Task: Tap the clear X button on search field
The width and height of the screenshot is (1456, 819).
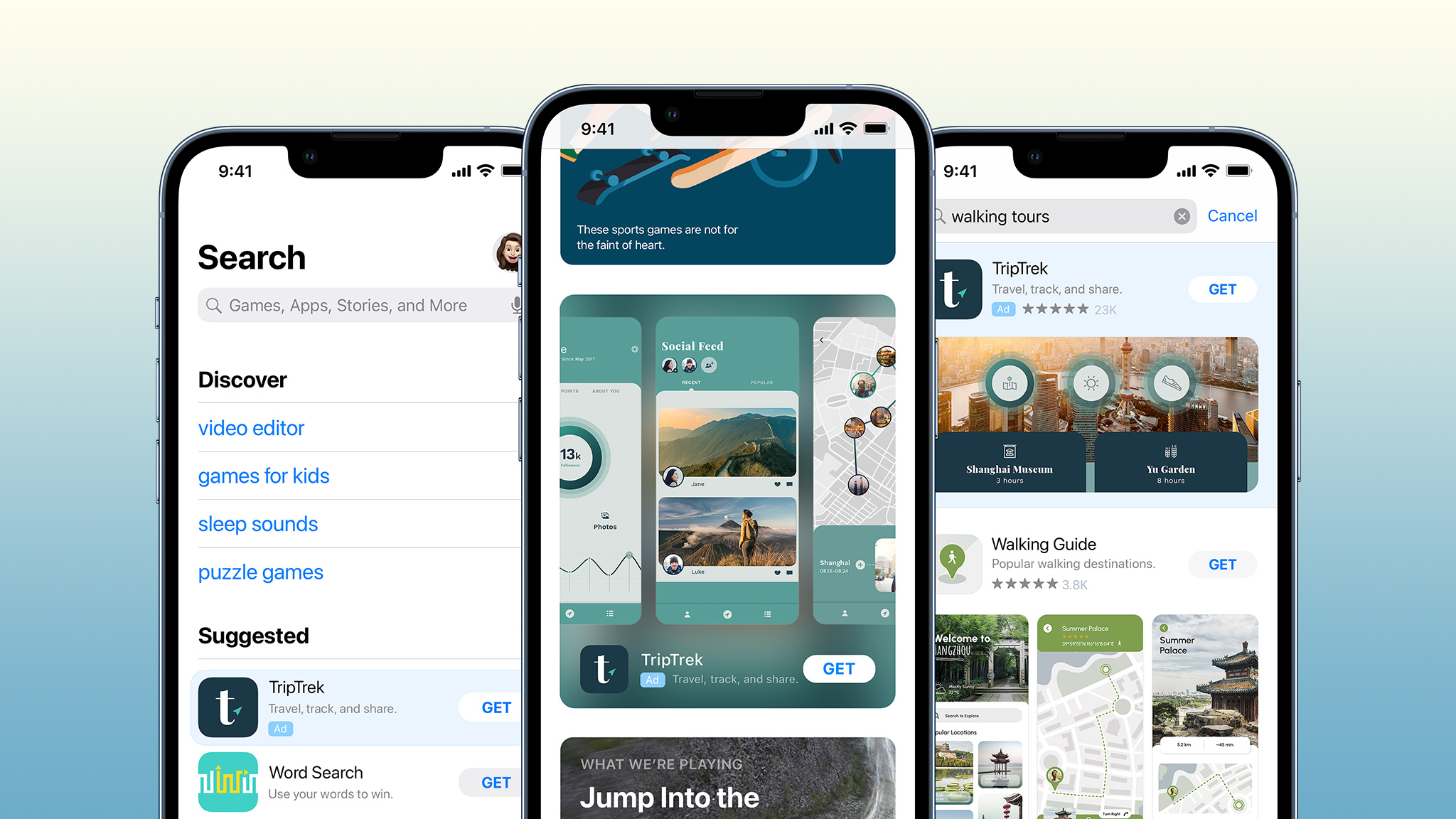Action: tap(1180, 217)
